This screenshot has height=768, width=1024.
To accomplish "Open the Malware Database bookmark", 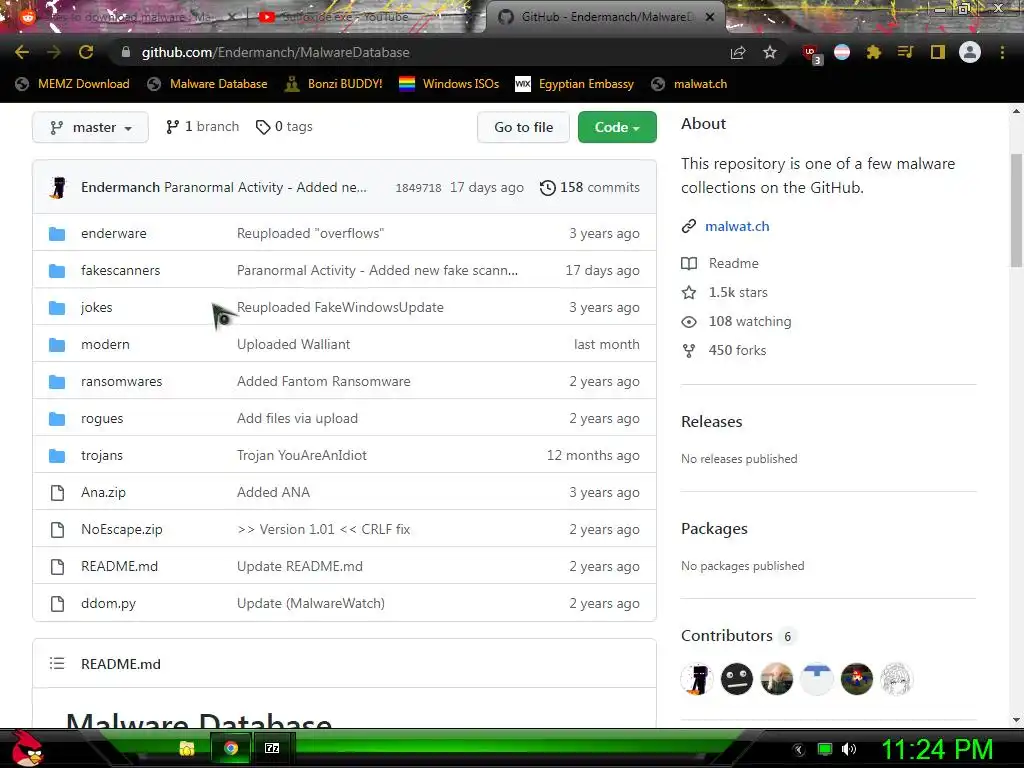I will [208, 84].
